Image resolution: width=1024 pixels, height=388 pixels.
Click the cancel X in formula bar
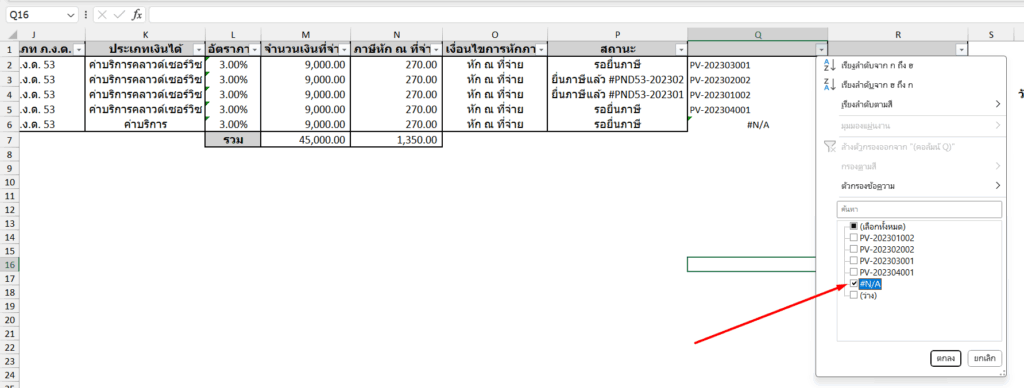pyautogui.click(x=103, y=14)
